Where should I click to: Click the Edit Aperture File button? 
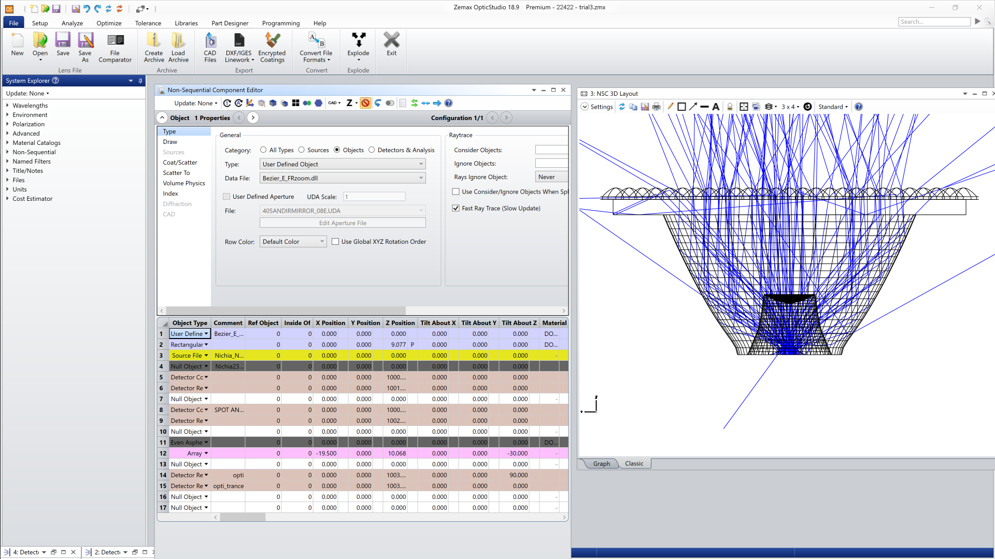pos(343,223)
